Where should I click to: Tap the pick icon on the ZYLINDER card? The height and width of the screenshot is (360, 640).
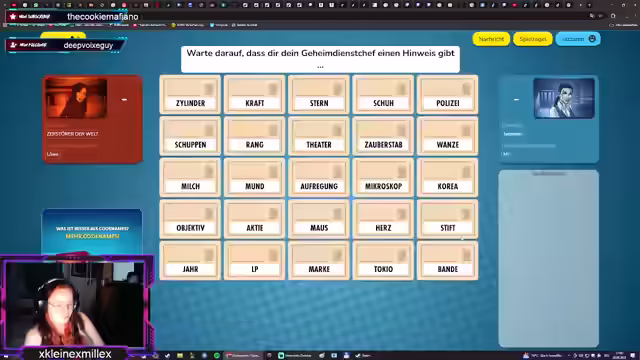[209, 89]
